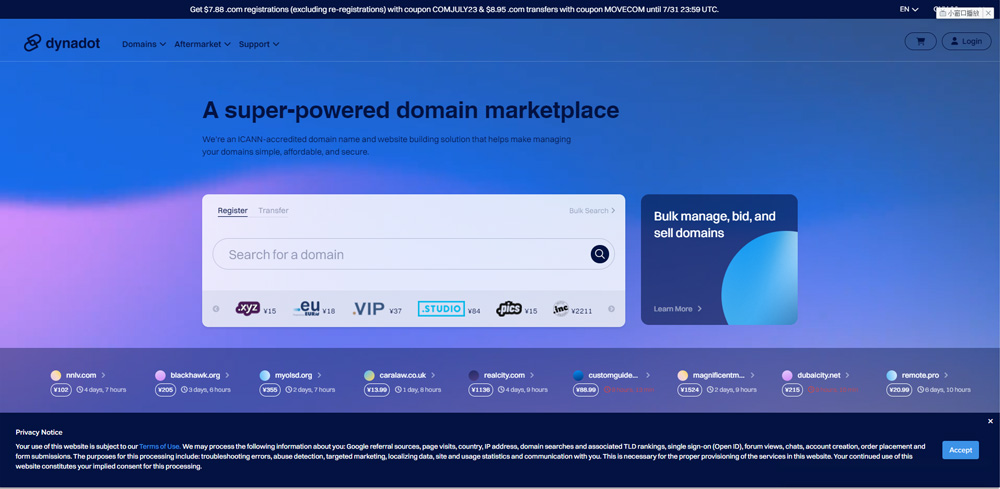This screenshot has width=1000, height=489.
Task: Click the dynadot logo
Action: point(62,43)
